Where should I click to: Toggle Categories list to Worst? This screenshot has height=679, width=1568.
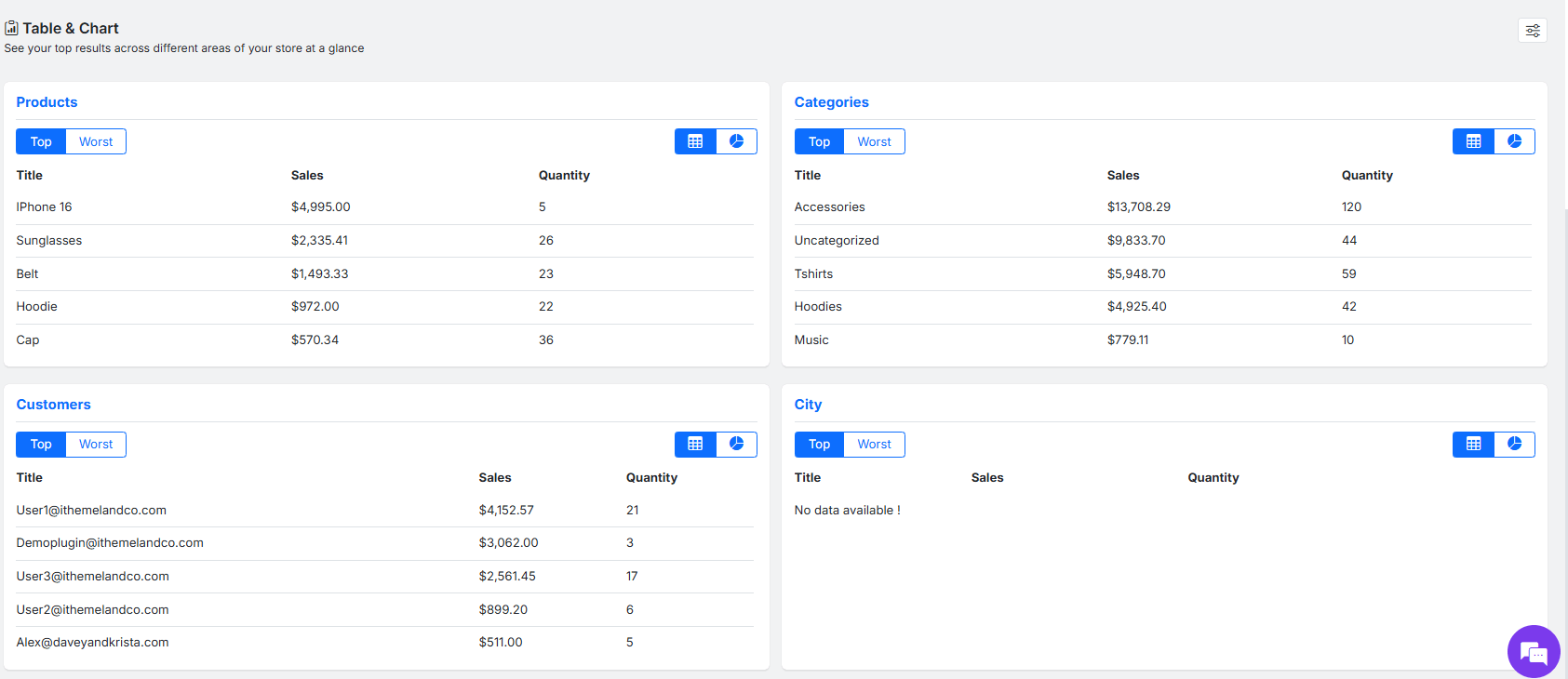click(x=874, y=141)
